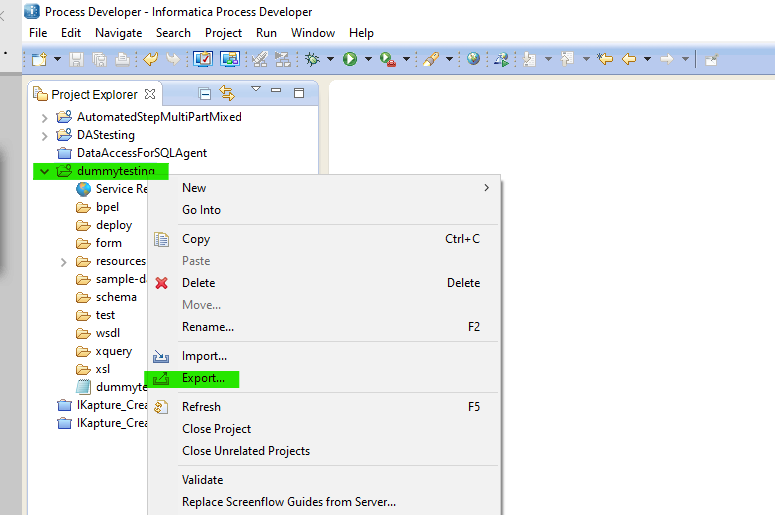Expand the AutomatedStepMultiPartMixed project

click(x=44, y=118)
